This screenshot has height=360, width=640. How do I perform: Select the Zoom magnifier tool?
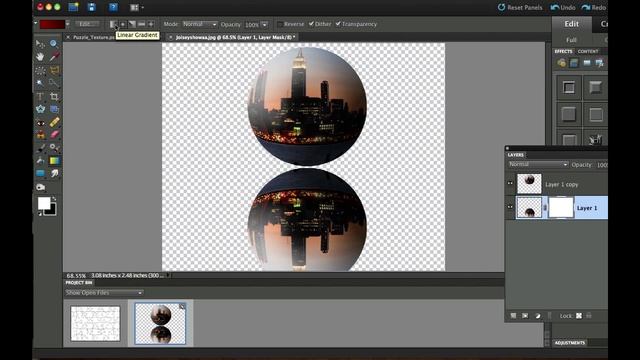54,44
